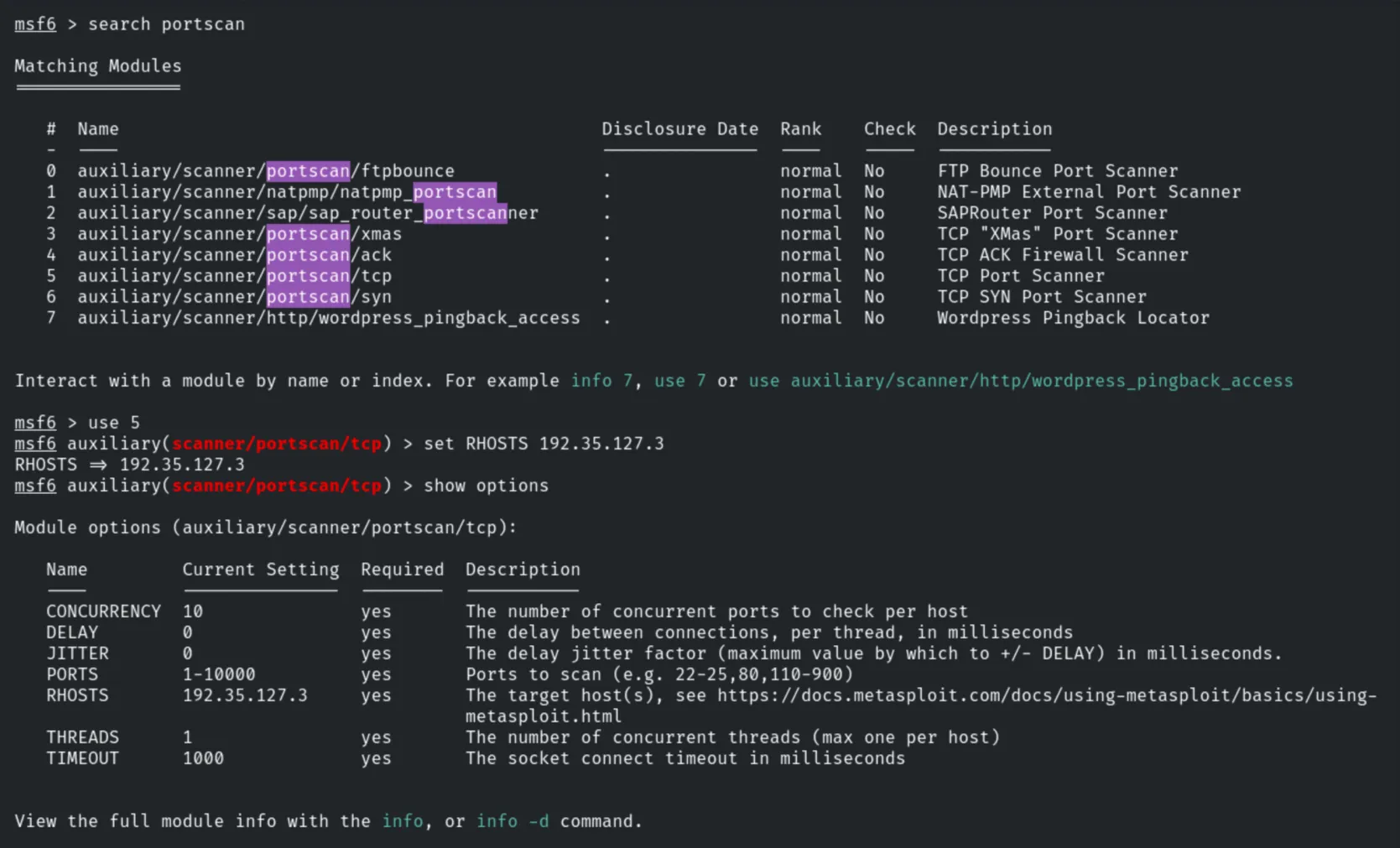Image resolution: width=1400 pixels, height=848 pixels.
Task: Click module path auxiliary/scanner/natpmp/natpmp_portscan
Action: (x=287, y=192)
